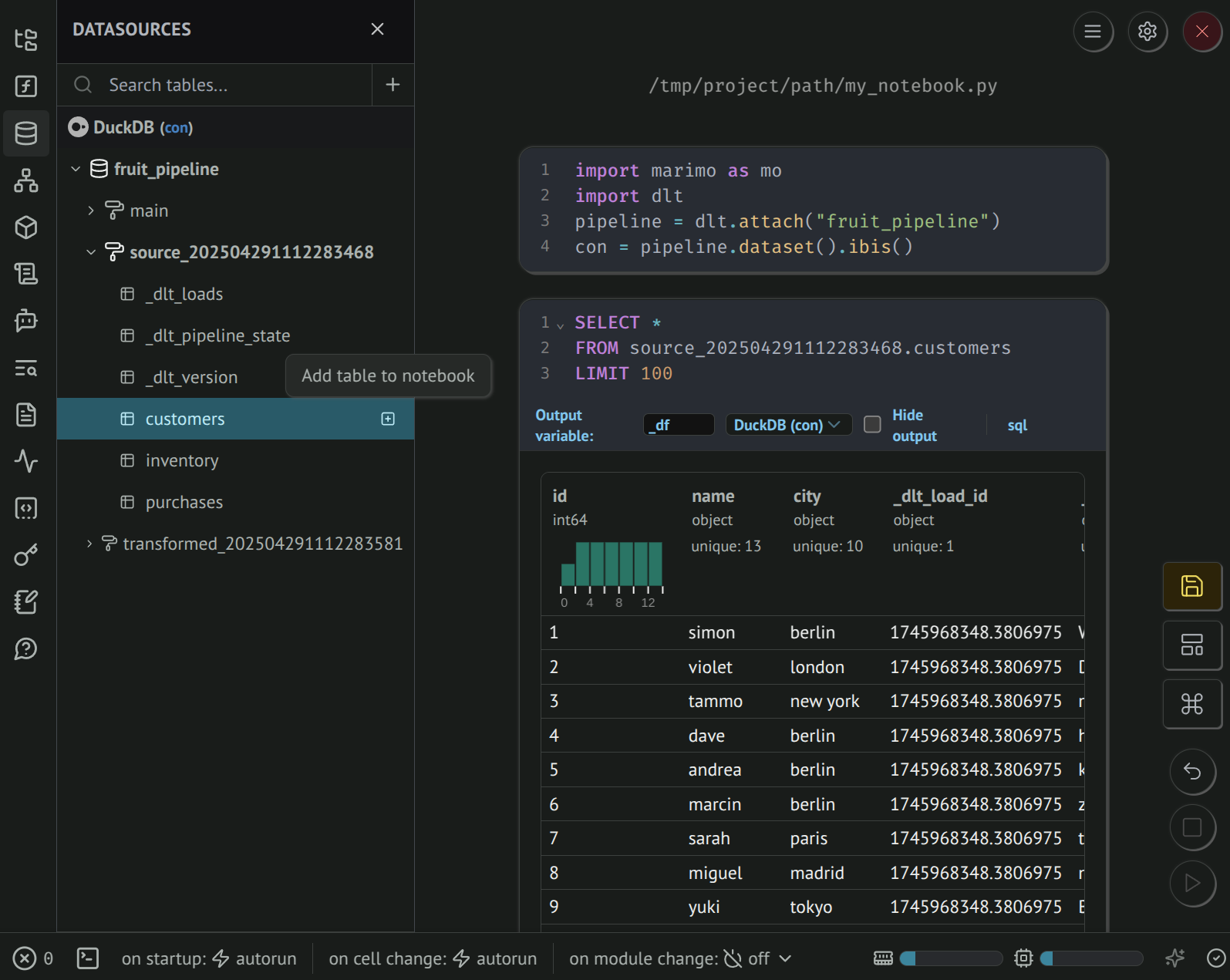1230x980 pixels.
Task: Open the variables panel icon
Action: tap(26, 86)
